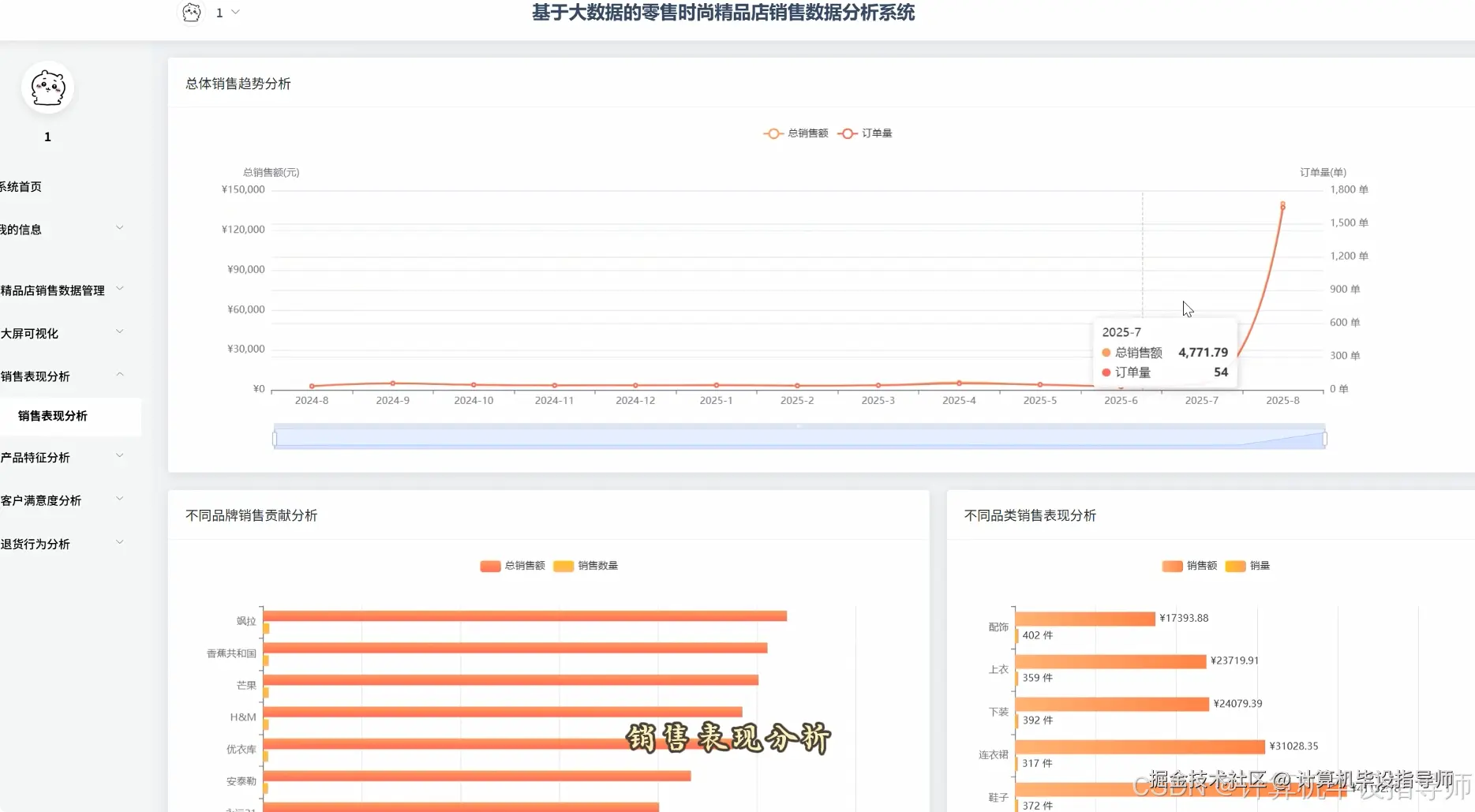Click the 配饰 bar showing ¥17393.88

pos(1085,619)
